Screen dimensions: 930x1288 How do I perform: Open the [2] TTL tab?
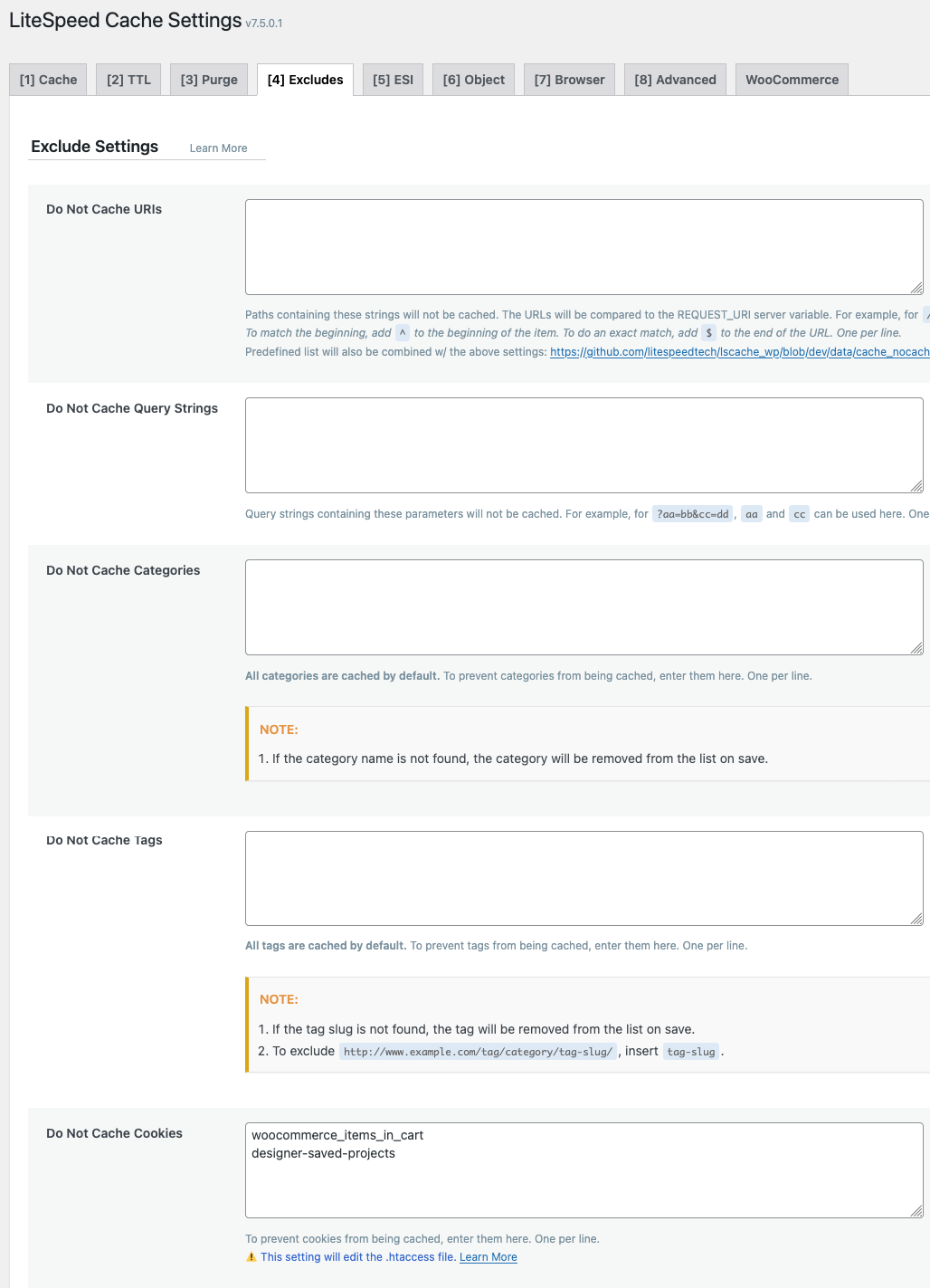click(x=128, y=80)
